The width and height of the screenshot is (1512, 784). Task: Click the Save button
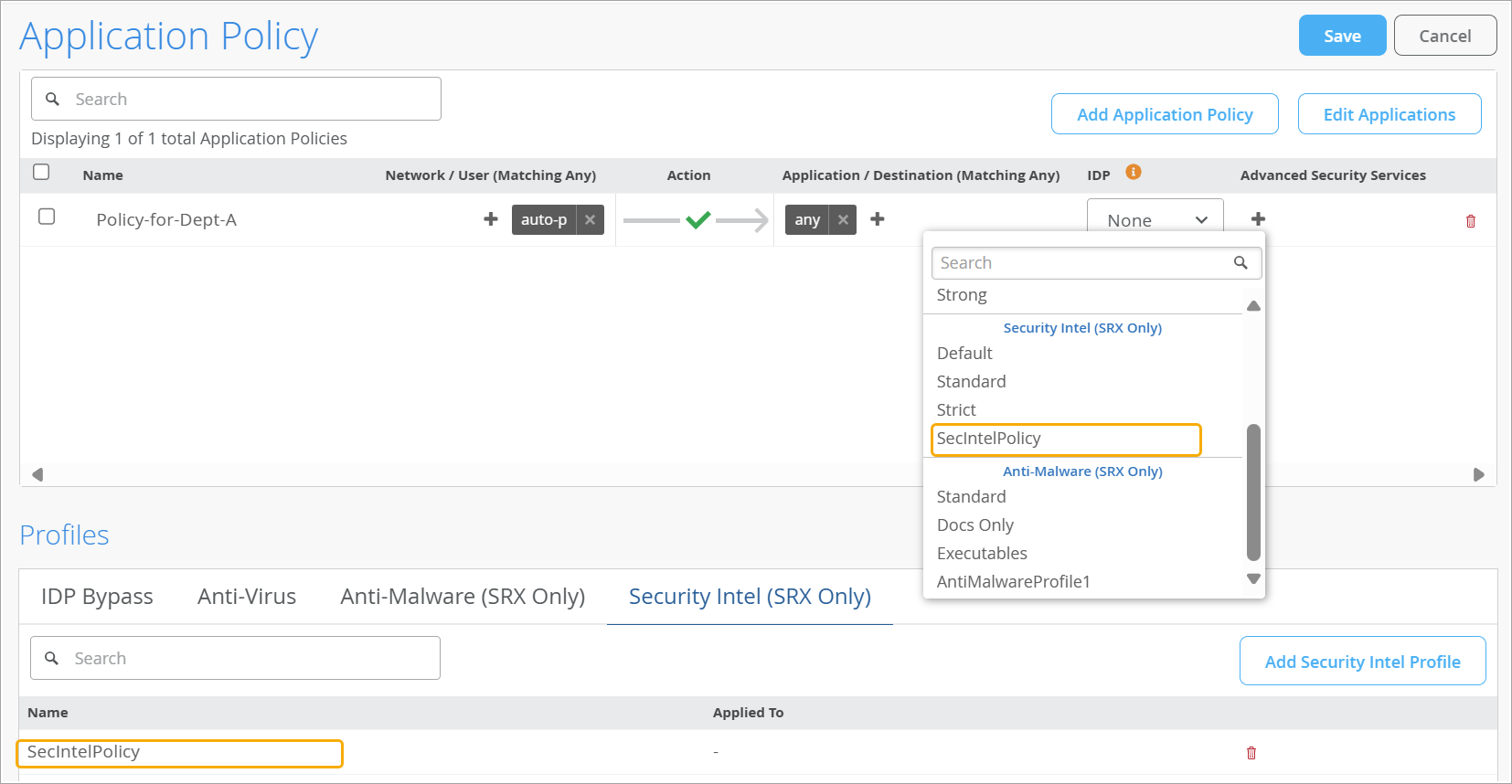[1342, 36]
